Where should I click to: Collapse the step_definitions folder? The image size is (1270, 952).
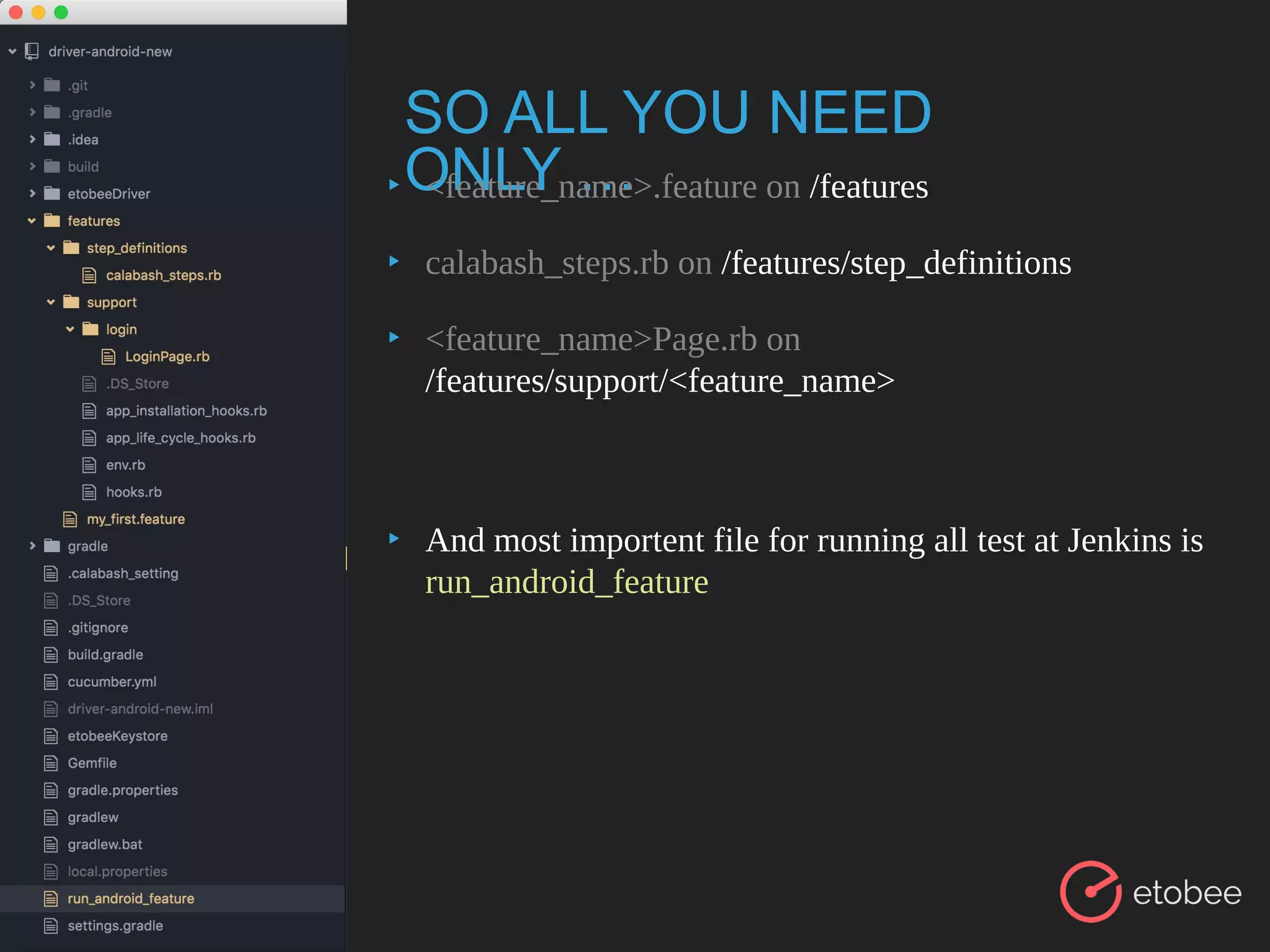(51, 248)
